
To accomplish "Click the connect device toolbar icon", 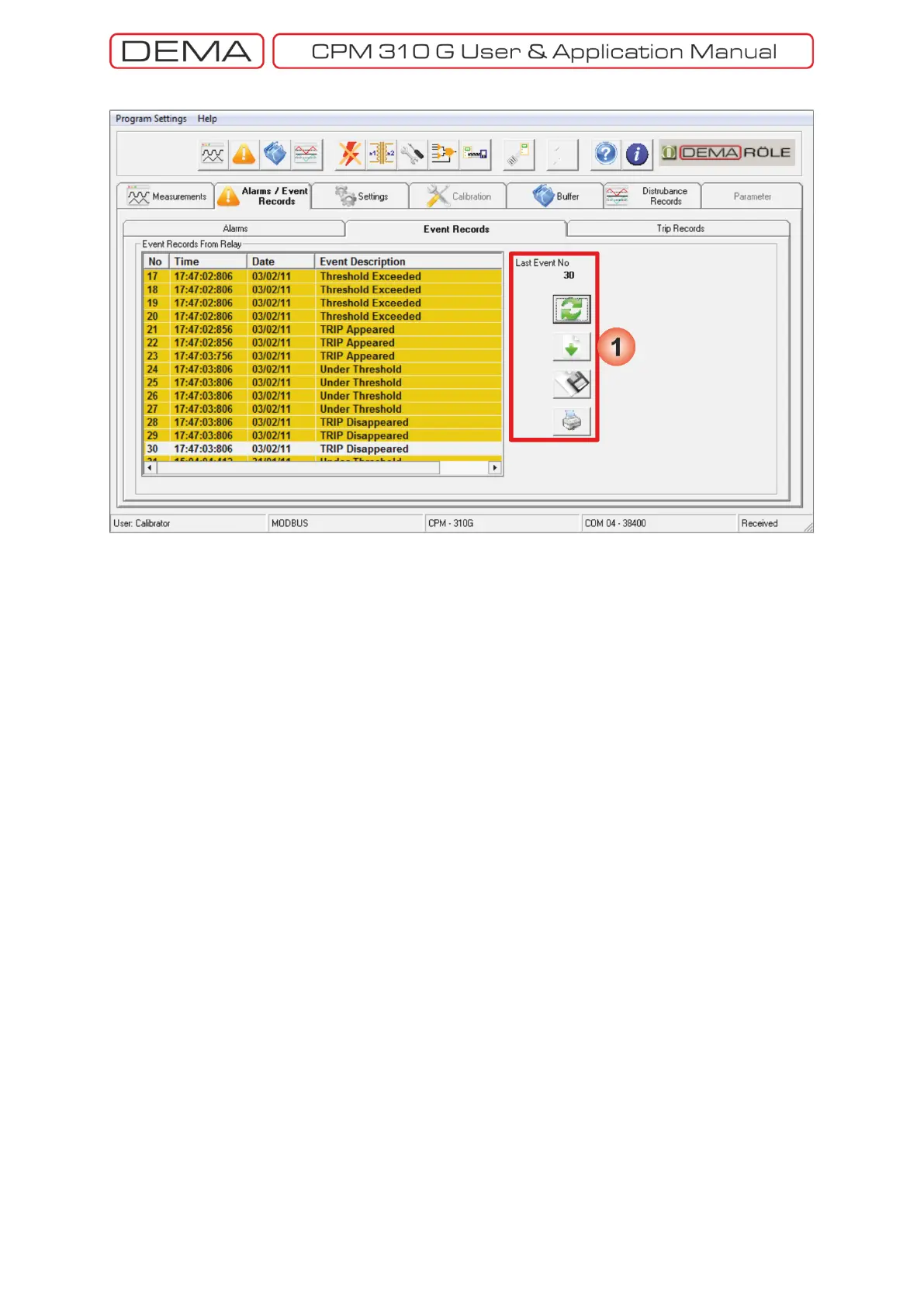I will 518,154.
